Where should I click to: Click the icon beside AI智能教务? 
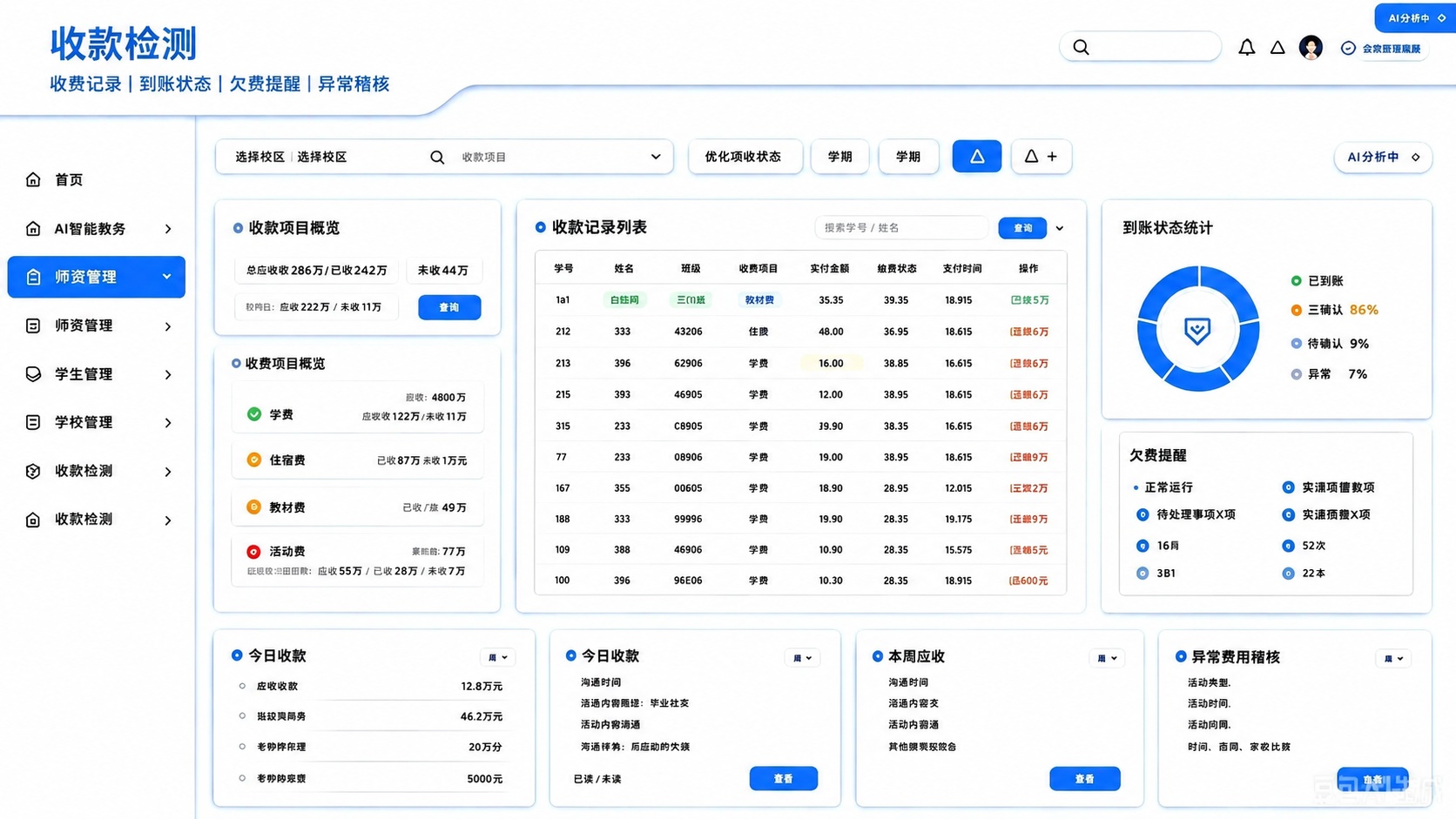click(x=33, y=228)
